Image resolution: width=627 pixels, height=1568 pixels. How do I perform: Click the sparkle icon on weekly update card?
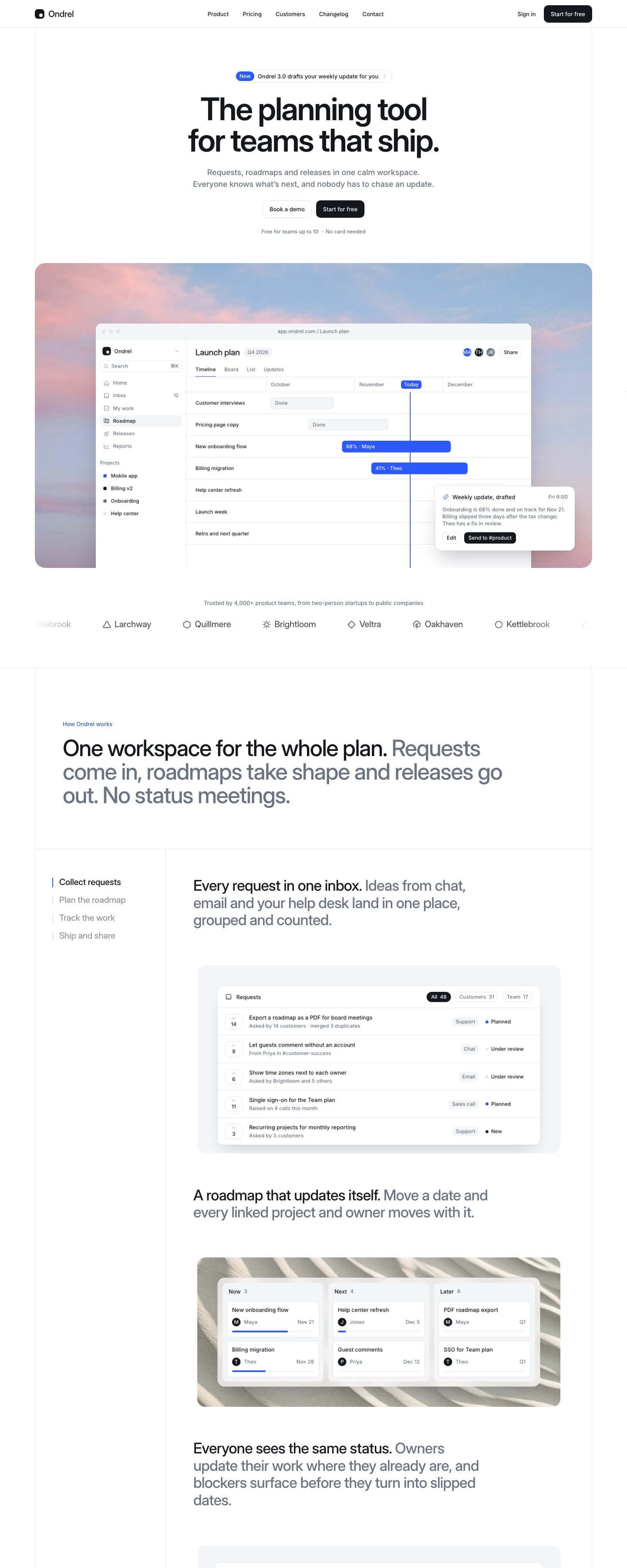coord(445,497)
